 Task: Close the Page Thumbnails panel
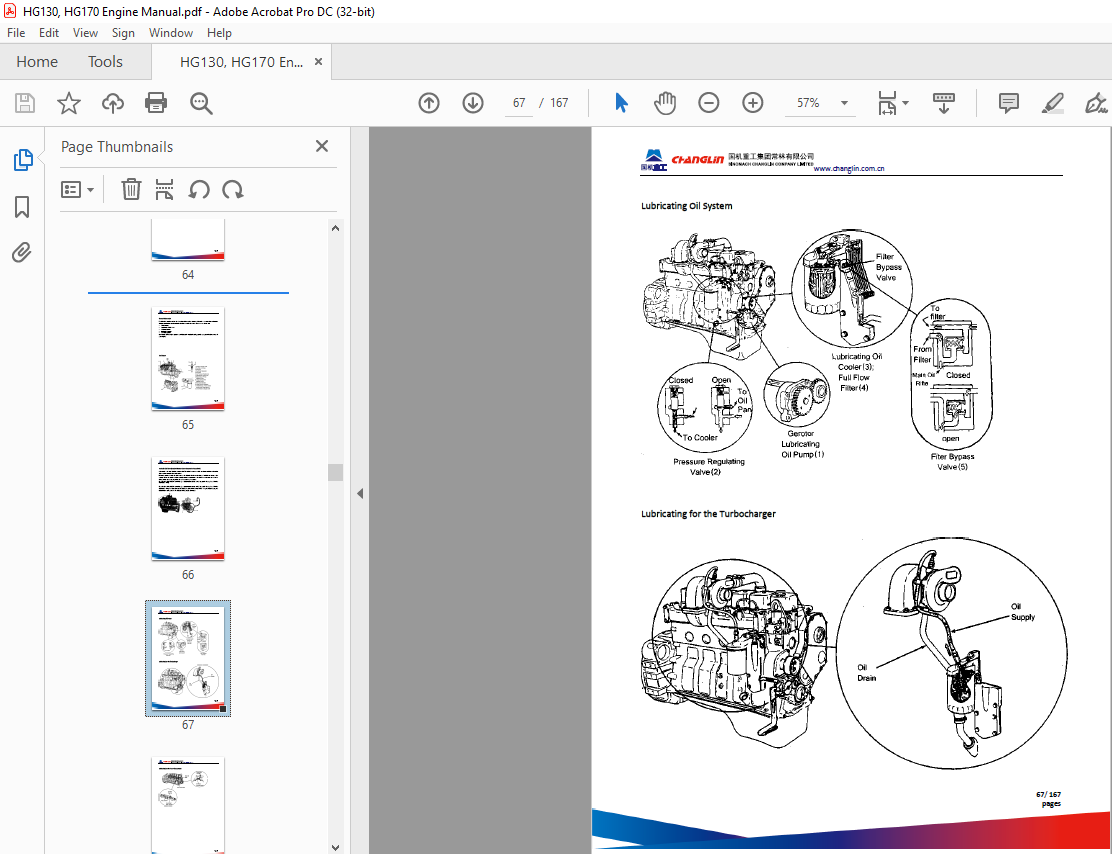[x=322, y=146]
